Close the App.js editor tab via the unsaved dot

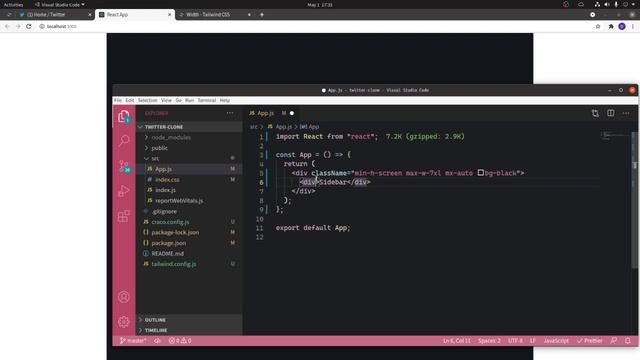click(292, 113)
